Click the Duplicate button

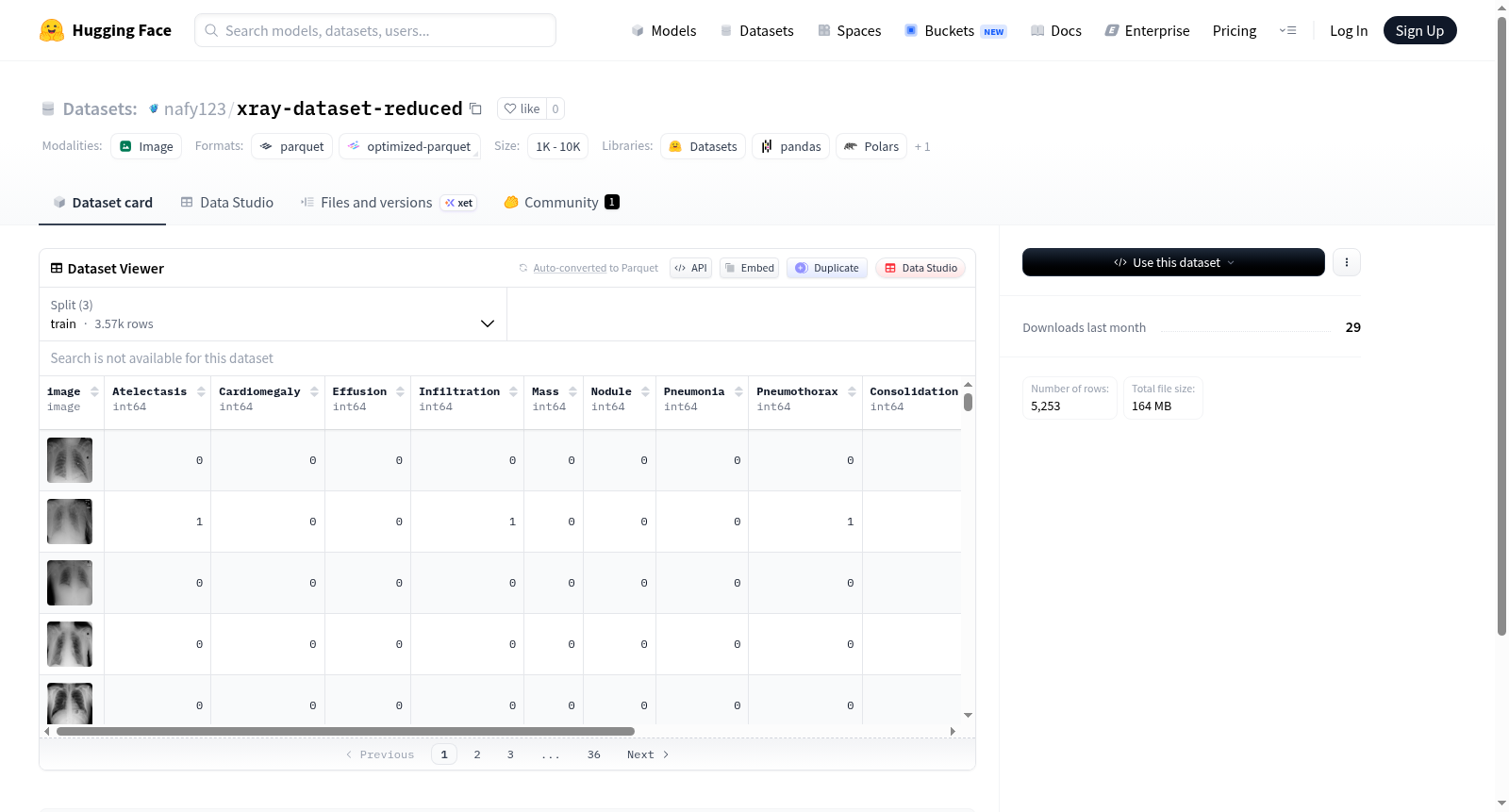827,268
